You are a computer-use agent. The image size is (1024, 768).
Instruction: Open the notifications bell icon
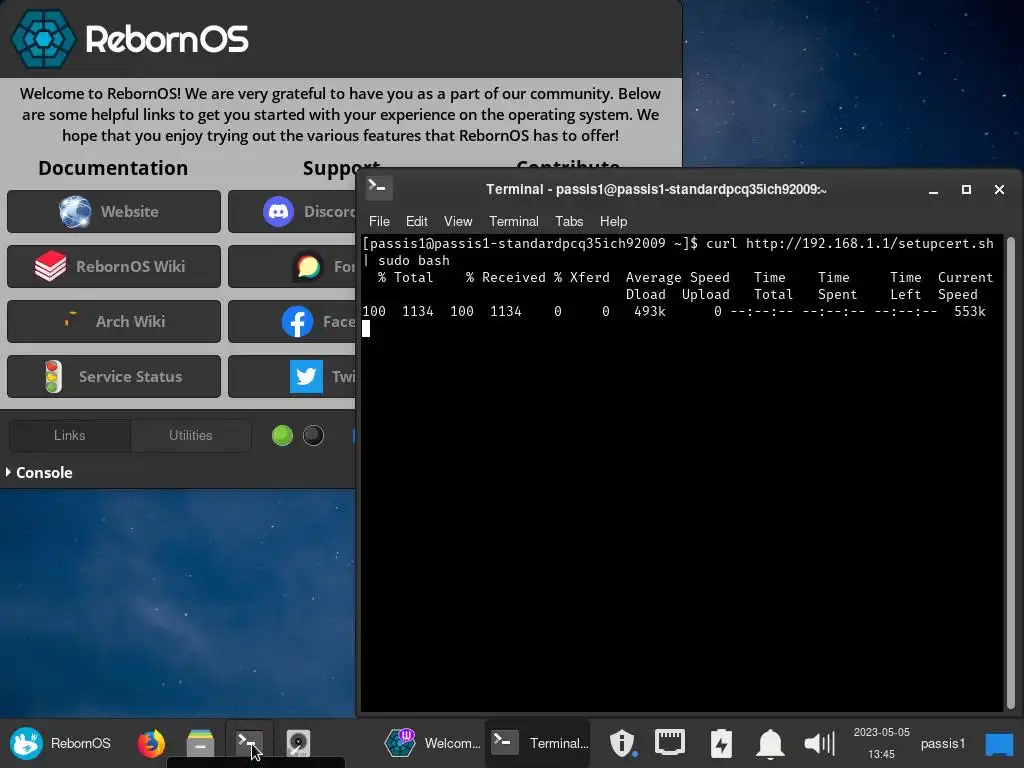(771, 743)
